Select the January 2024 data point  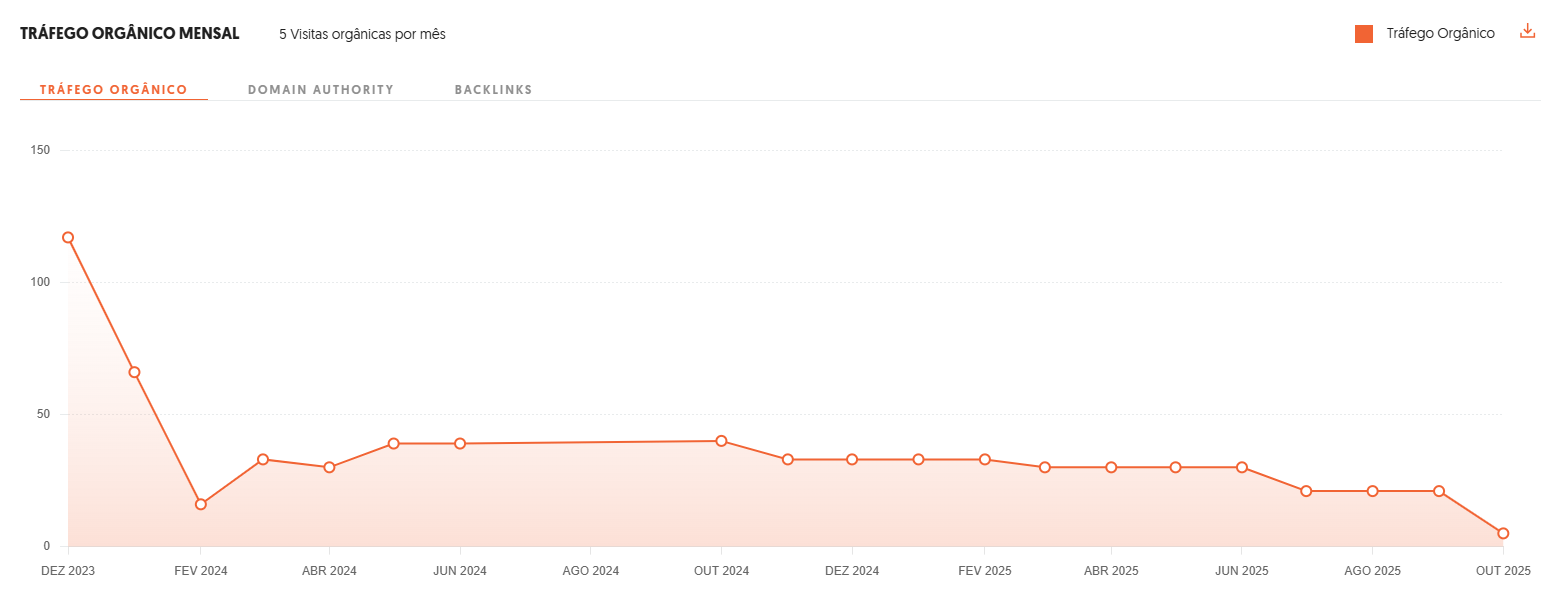134,372
